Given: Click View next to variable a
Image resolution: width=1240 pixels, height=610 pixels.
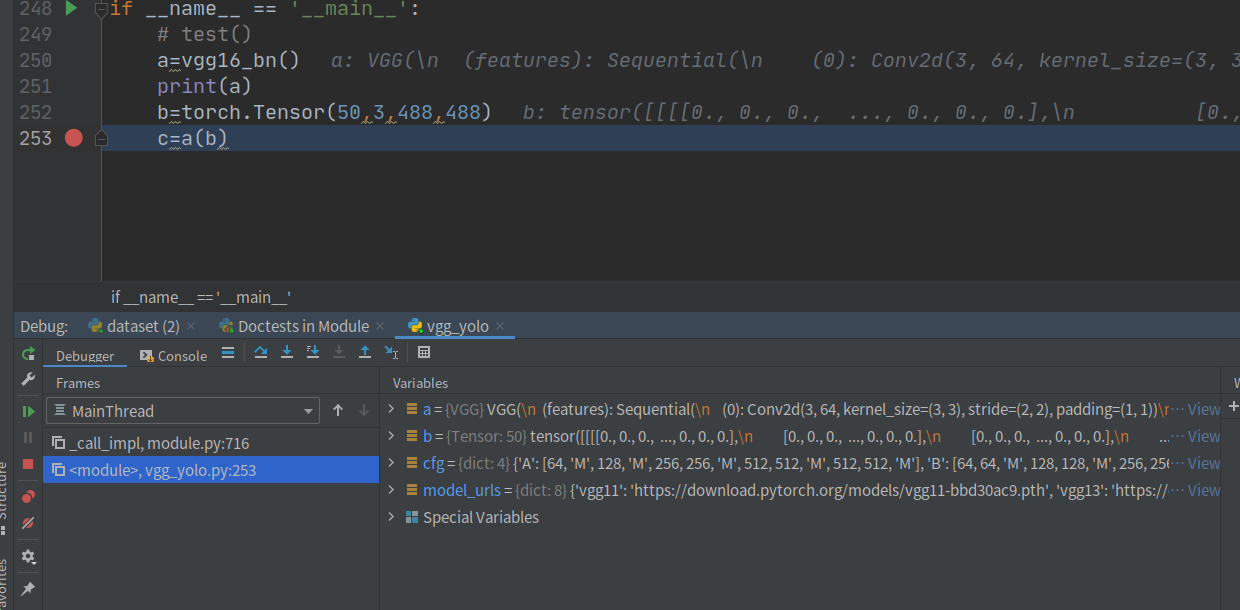Looking at the screenshot, I should pos(1204,409).
